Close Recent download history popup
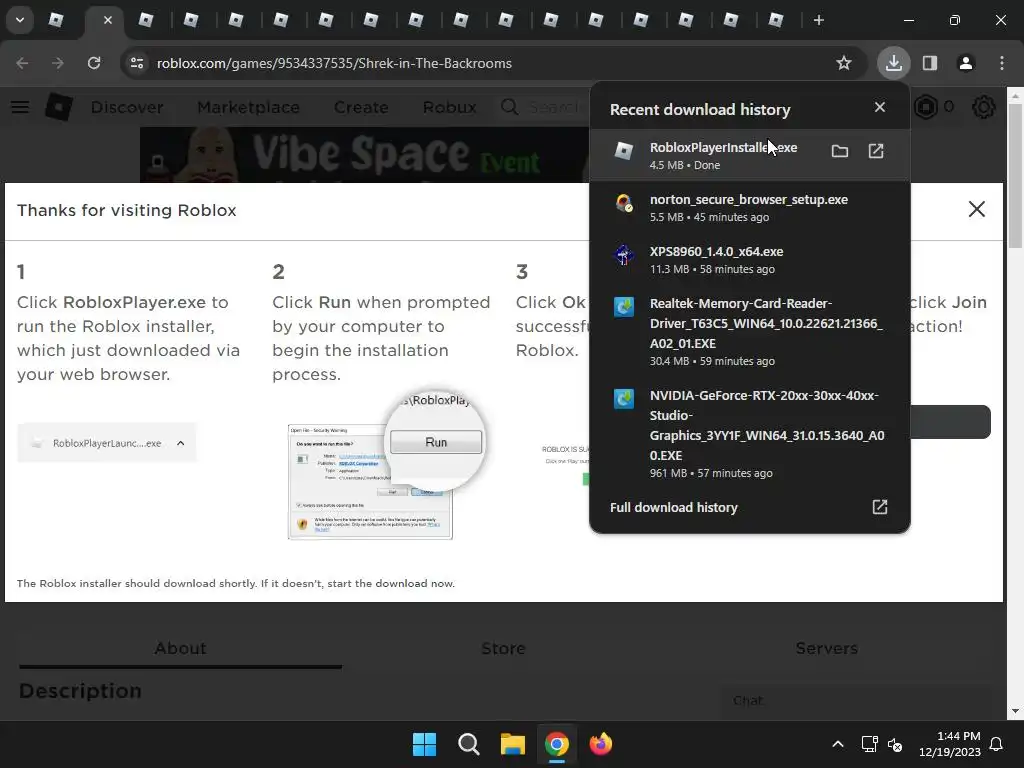The height and width of the screenshot is (768, 1024). pyautogui.click(x=880, y=107)
